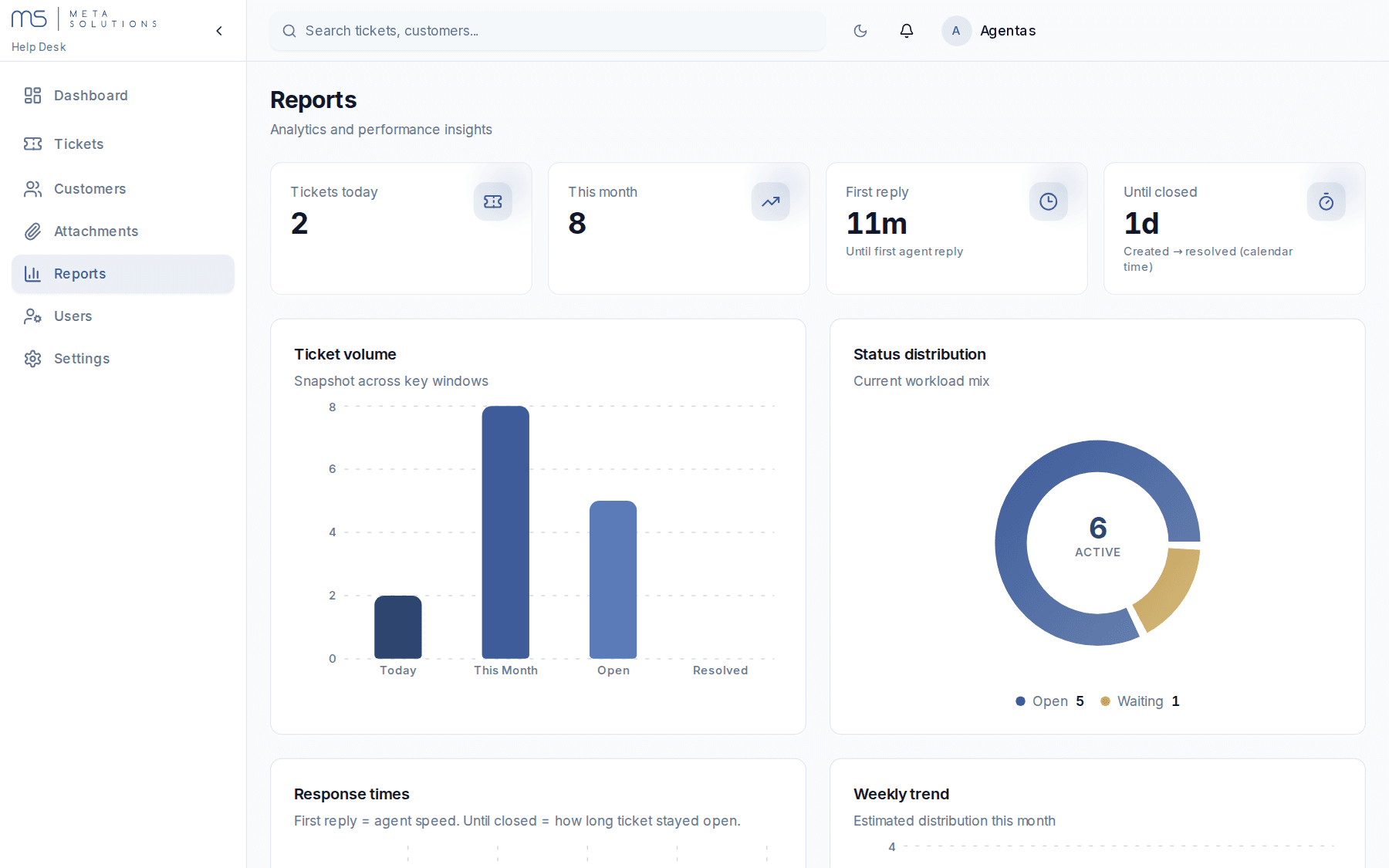Click the Tickets ticket icon in sidebar

coord(32,144)
